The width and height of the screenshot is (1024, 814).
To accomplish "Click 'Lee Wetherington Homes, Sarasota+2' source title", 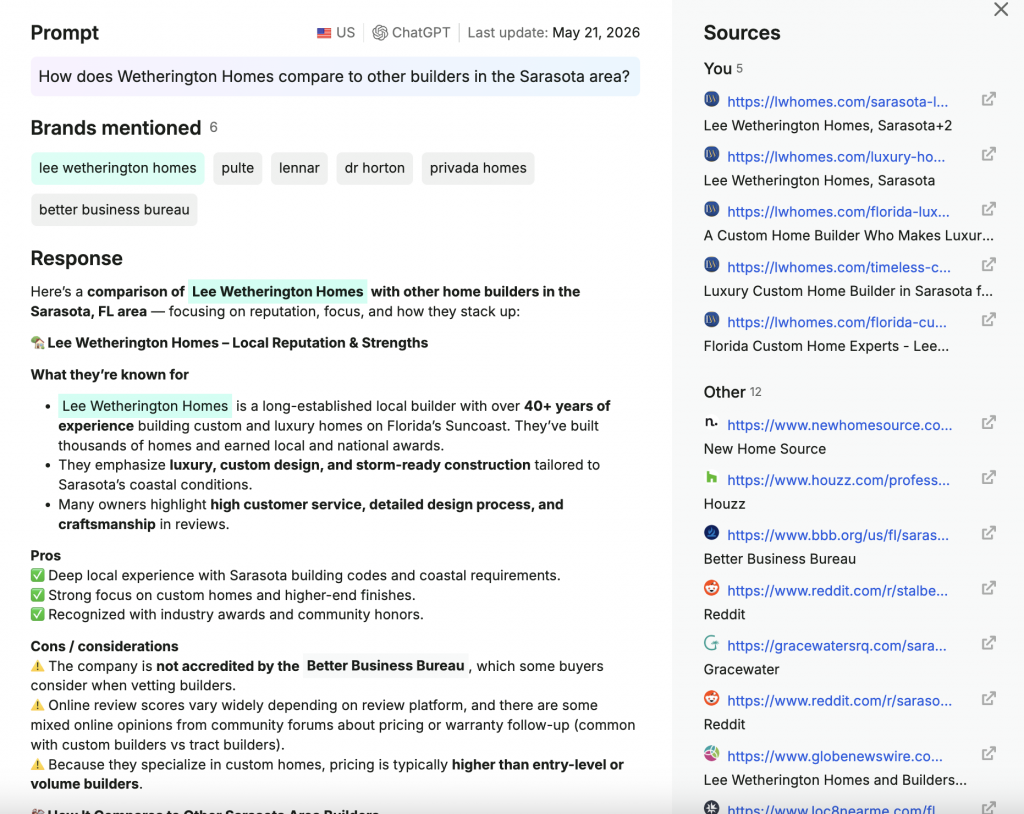I will 827,125.
